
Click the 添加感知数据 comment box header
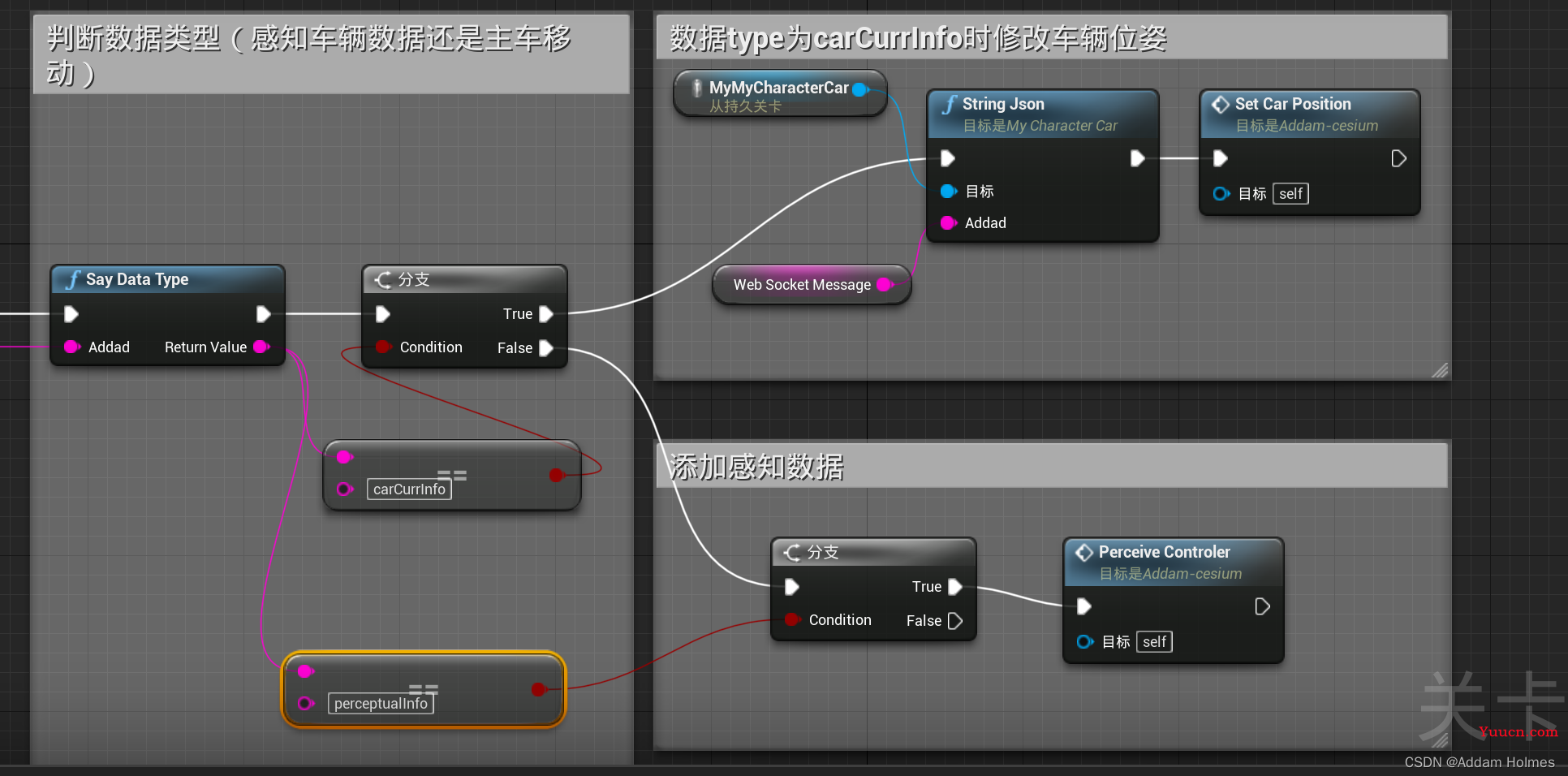1052,466
